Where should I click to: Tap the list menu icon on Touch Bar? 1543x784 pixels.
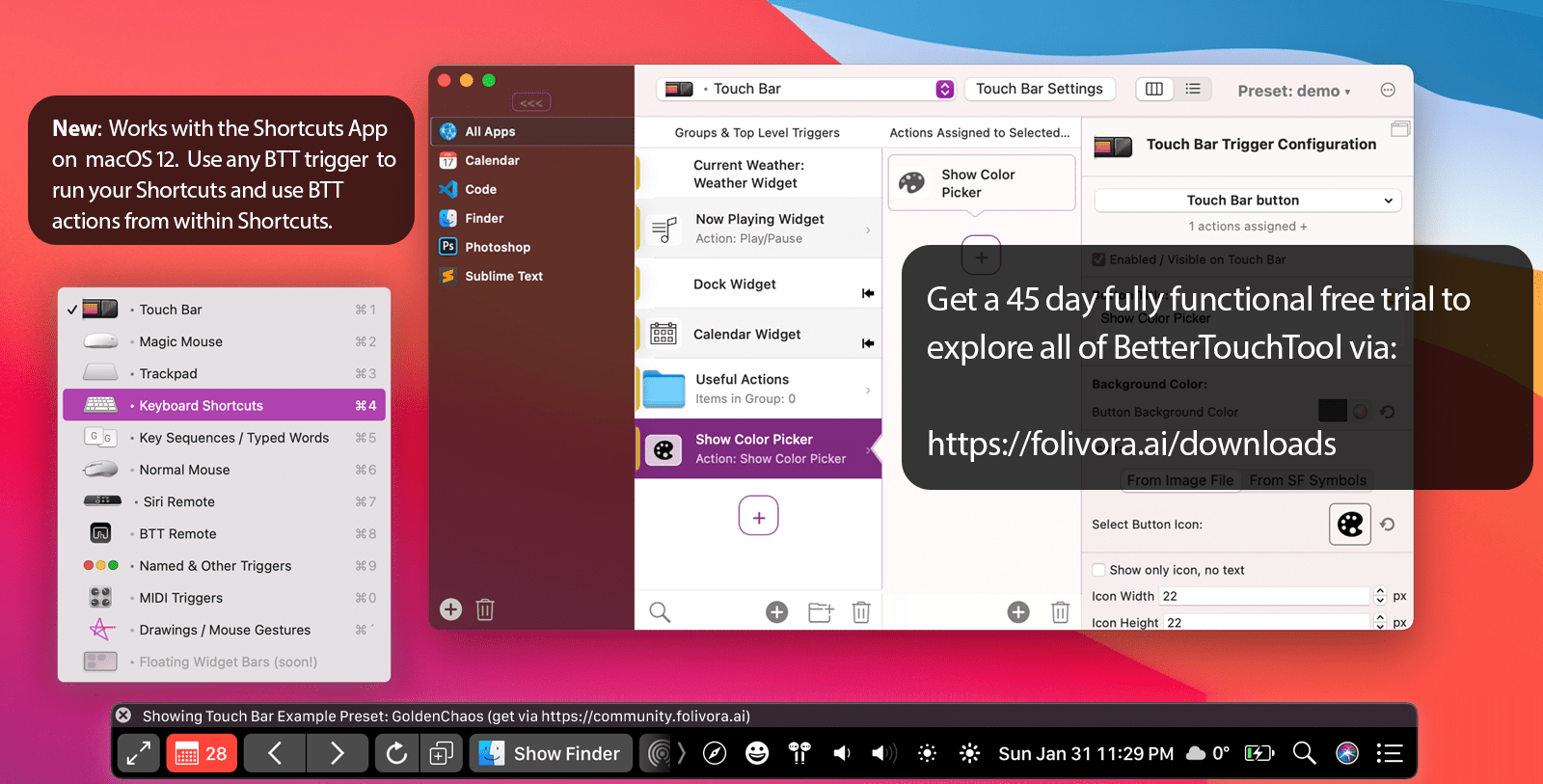[x=1390, y=753]
